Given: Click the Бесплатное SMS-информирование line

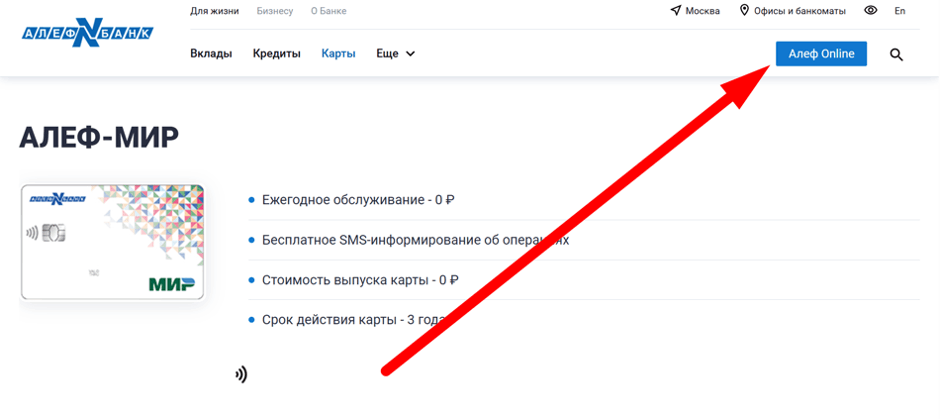Looking at the screenshot, I should [415, 240].
